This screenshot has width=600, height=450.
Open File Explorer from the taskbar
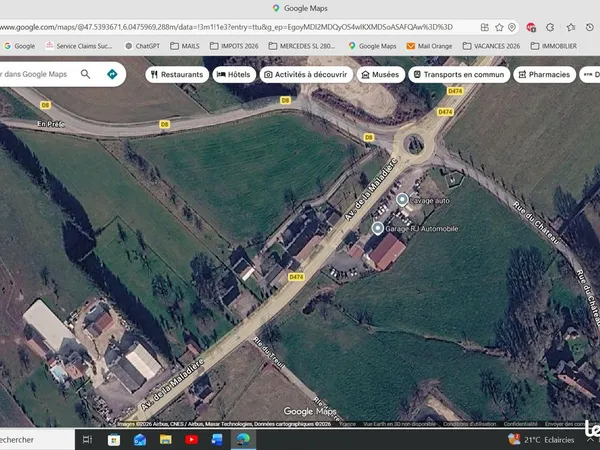point(166,440)
